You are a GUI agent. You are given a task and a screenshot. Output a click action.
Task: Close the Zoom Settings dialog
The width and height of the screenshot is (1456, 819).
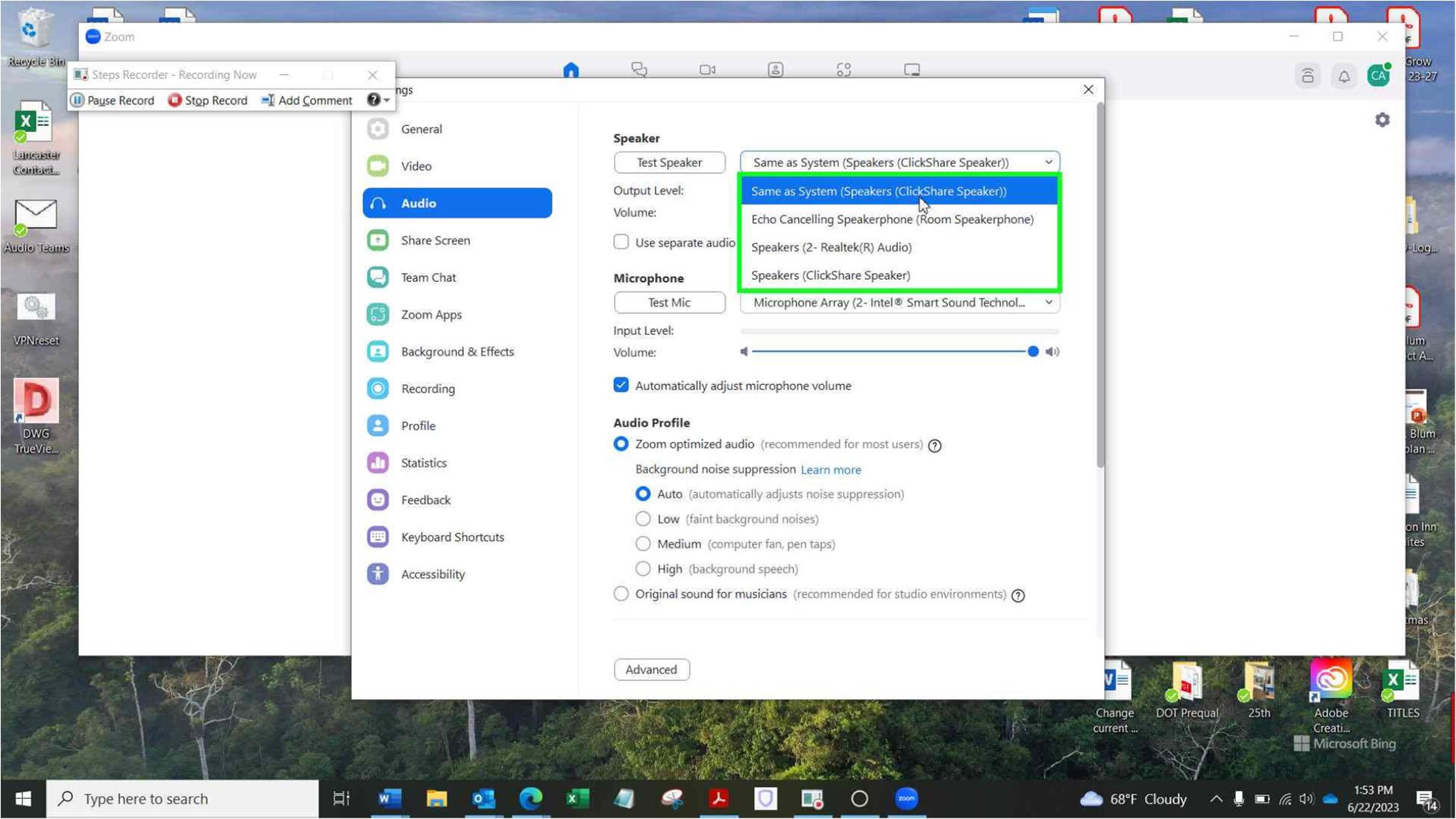1088,90
